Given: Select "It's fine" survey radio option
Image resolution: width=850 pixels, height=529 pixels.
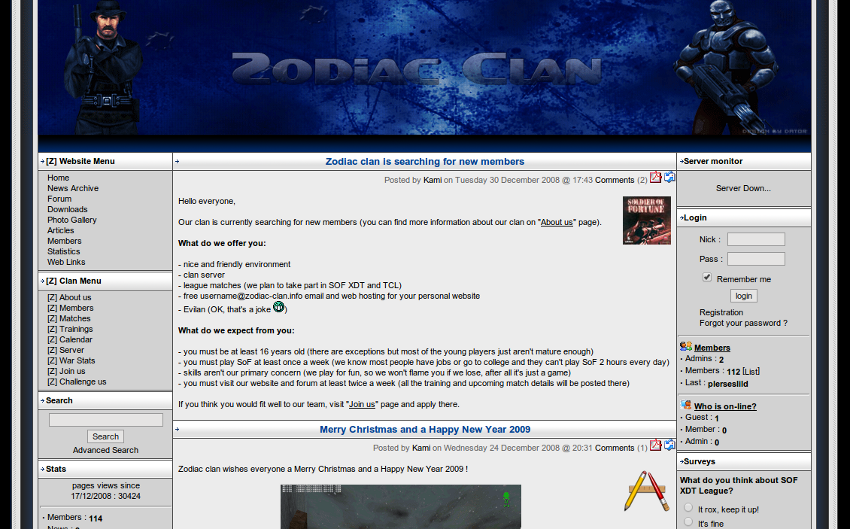Looking at the screenshot, I should 688,522.
